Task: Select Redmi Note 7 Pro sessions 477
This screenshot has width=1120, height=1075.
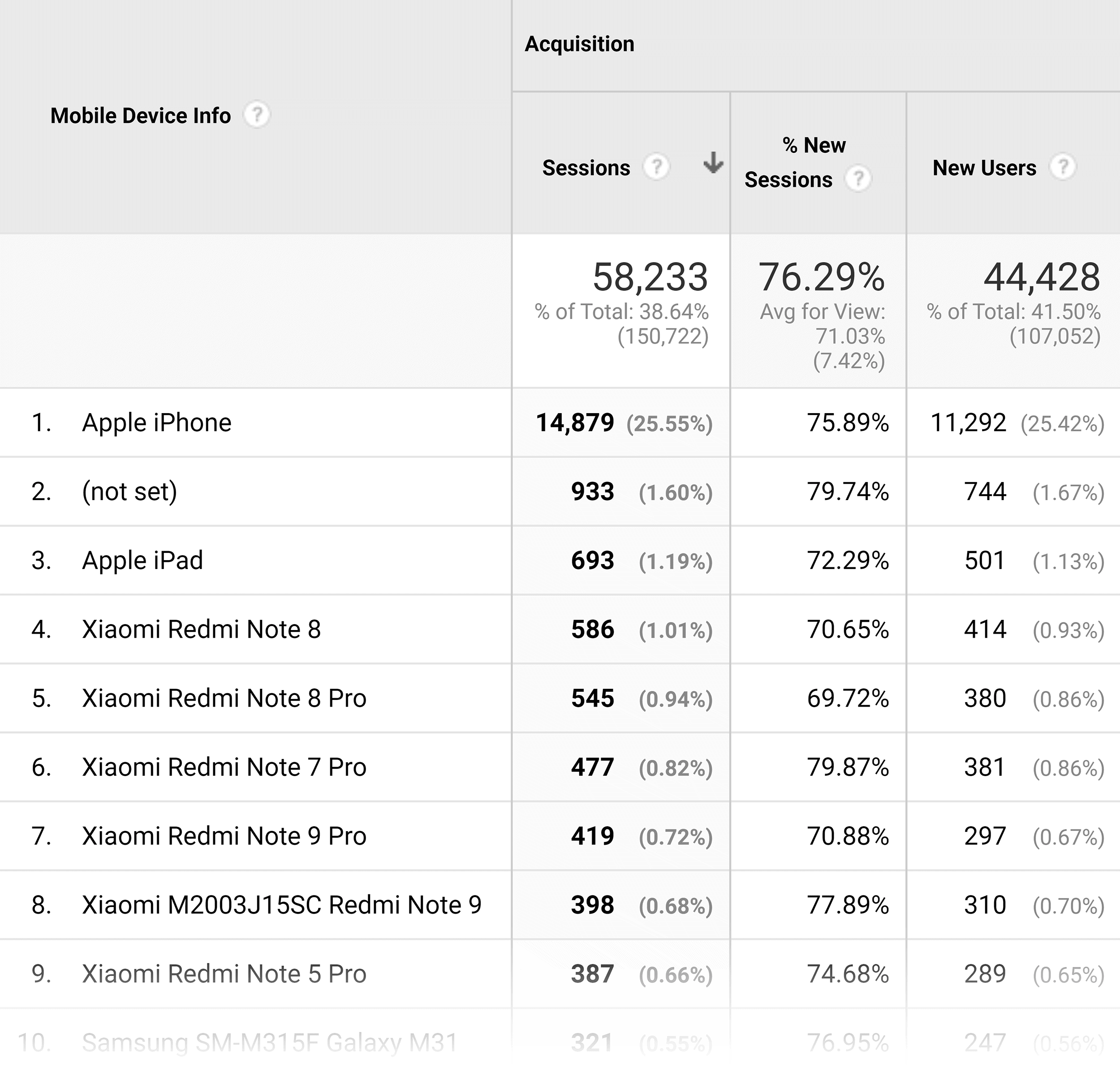Action: coord(593,767)
